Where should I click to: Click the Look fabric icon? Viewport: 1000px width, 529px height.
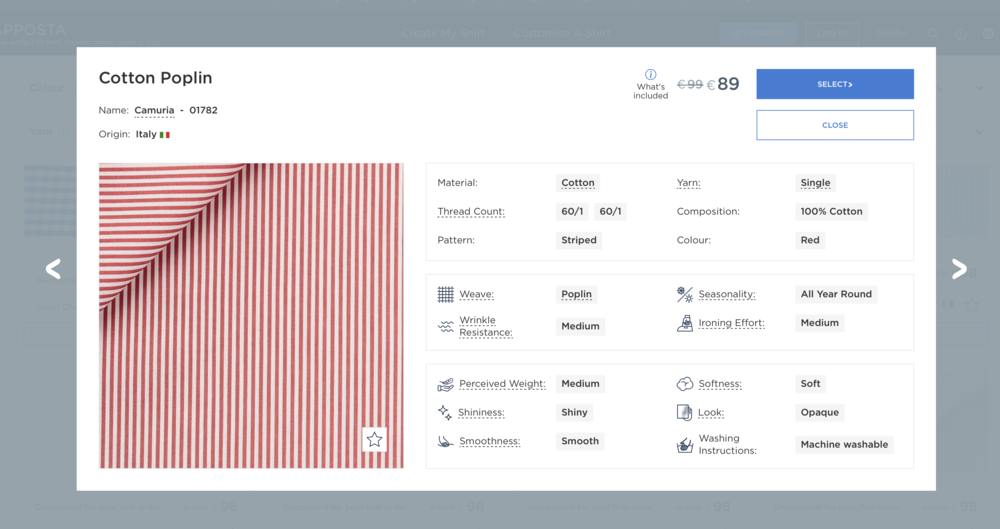[x=684, y=412]
